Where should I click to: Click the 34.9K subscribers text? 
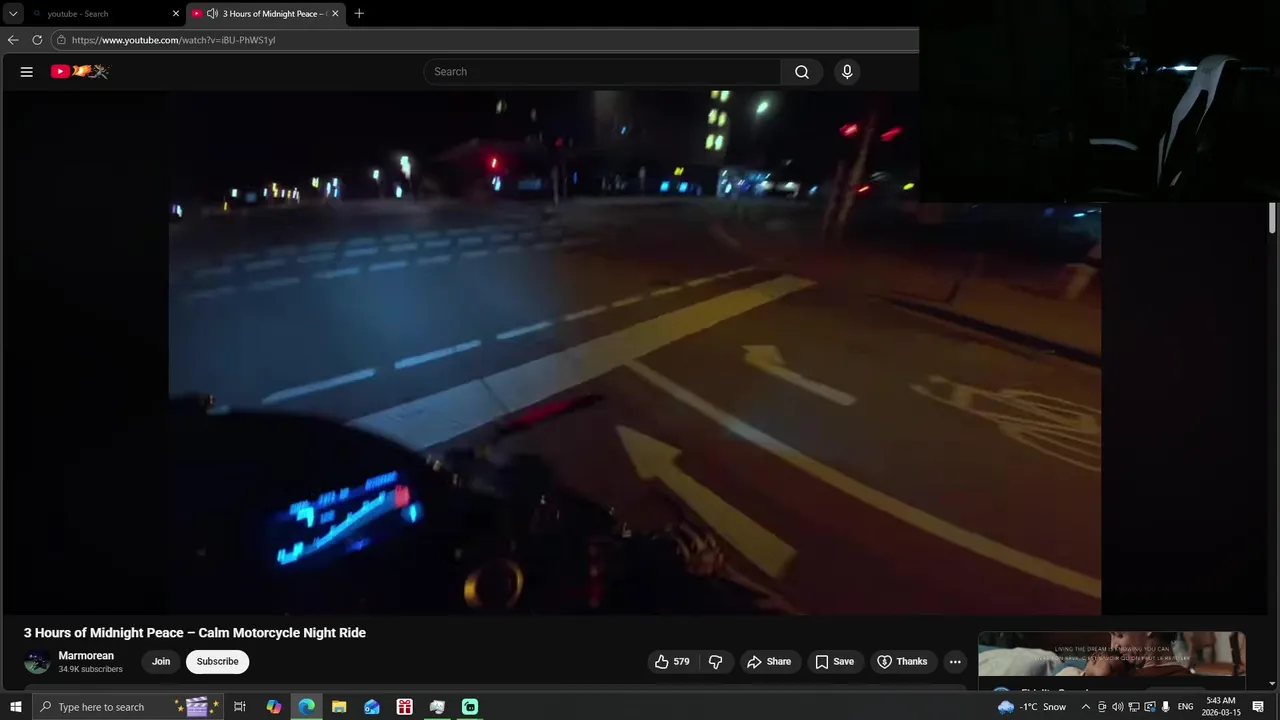pos(90,670)
